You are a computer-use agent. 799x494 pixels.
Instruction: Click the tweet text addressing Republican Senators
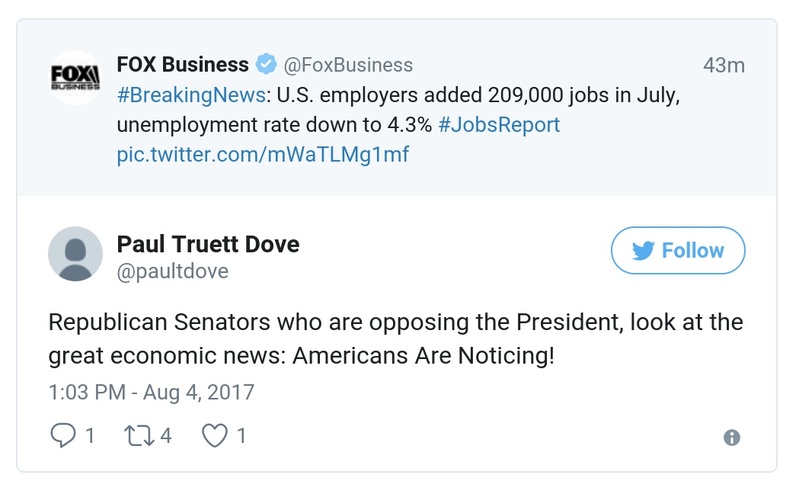pos(395,340)
